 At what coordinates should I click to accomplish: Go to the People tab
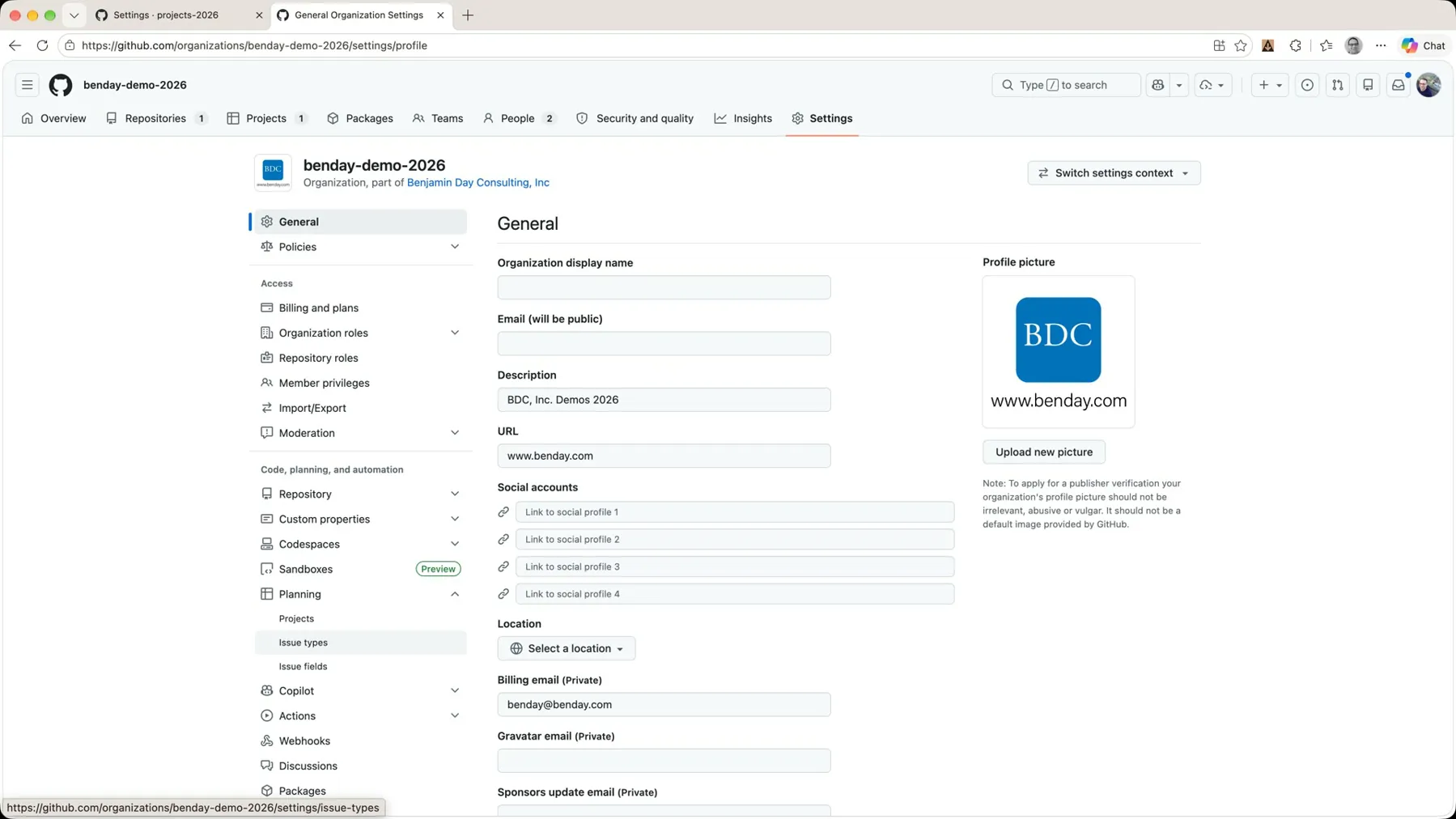519,118
